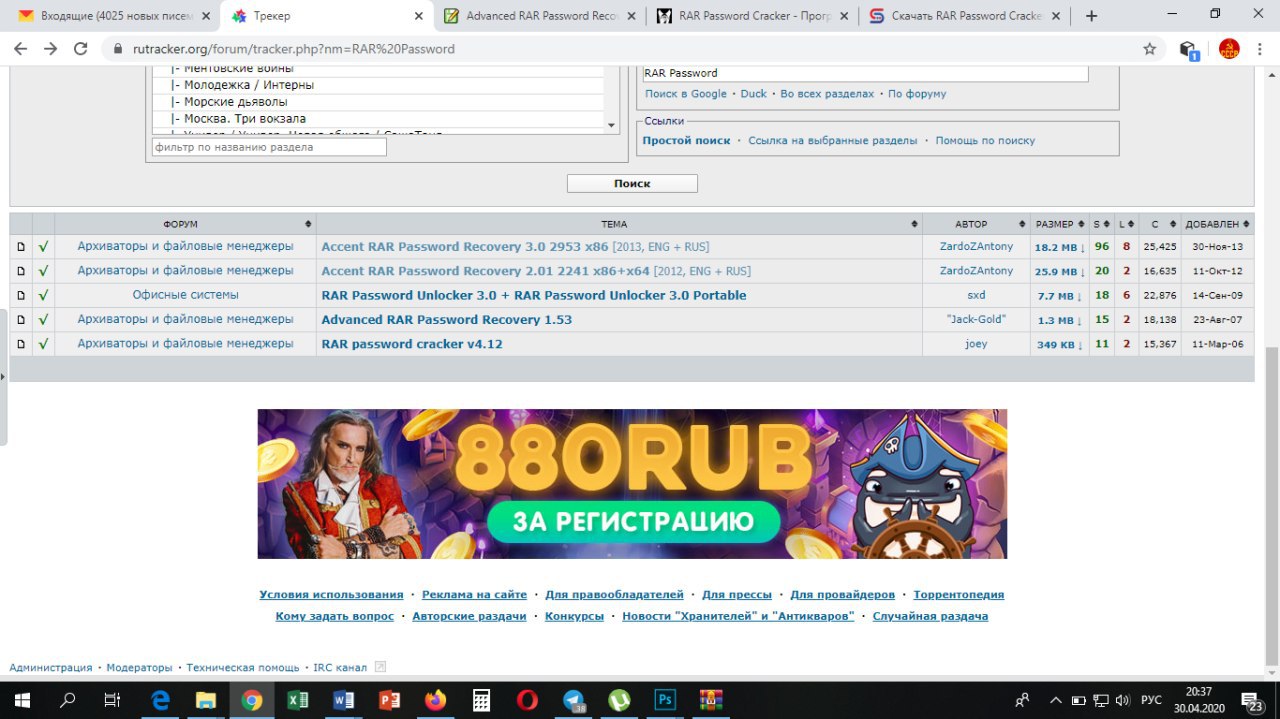Open the document icon of the RAR password cracker v4.12 row
The width and height of the screenshot is (1280, 719).
pyautogui.click(x=21, y=344)
